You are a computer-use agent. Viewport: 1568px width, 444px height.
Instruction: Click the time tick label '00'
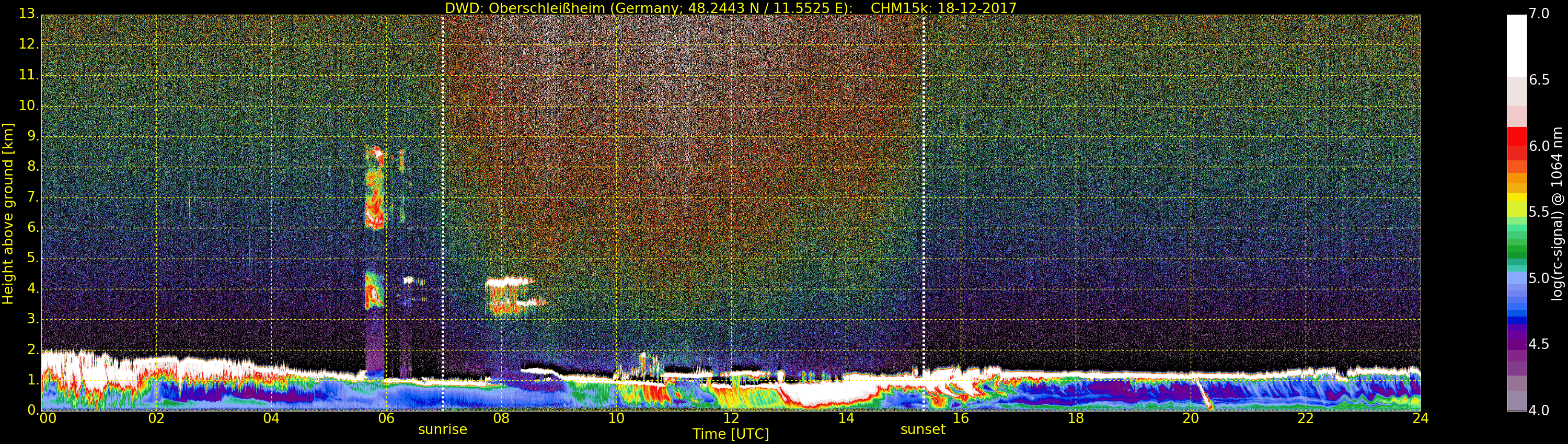pos(48,418)
